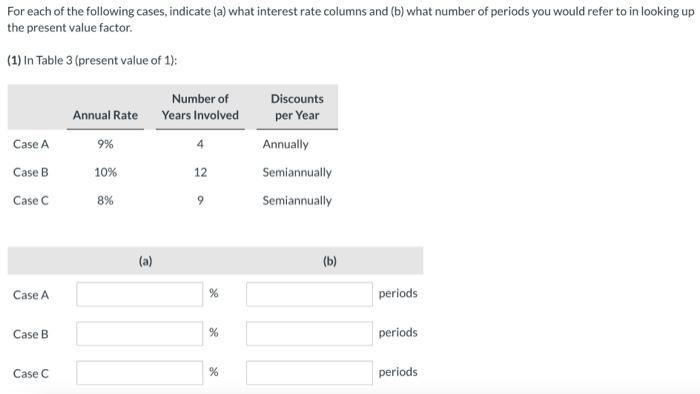This screenshot has height=394, width=700.
Task: Select the Case B periods input box
Action: (309, 333)
